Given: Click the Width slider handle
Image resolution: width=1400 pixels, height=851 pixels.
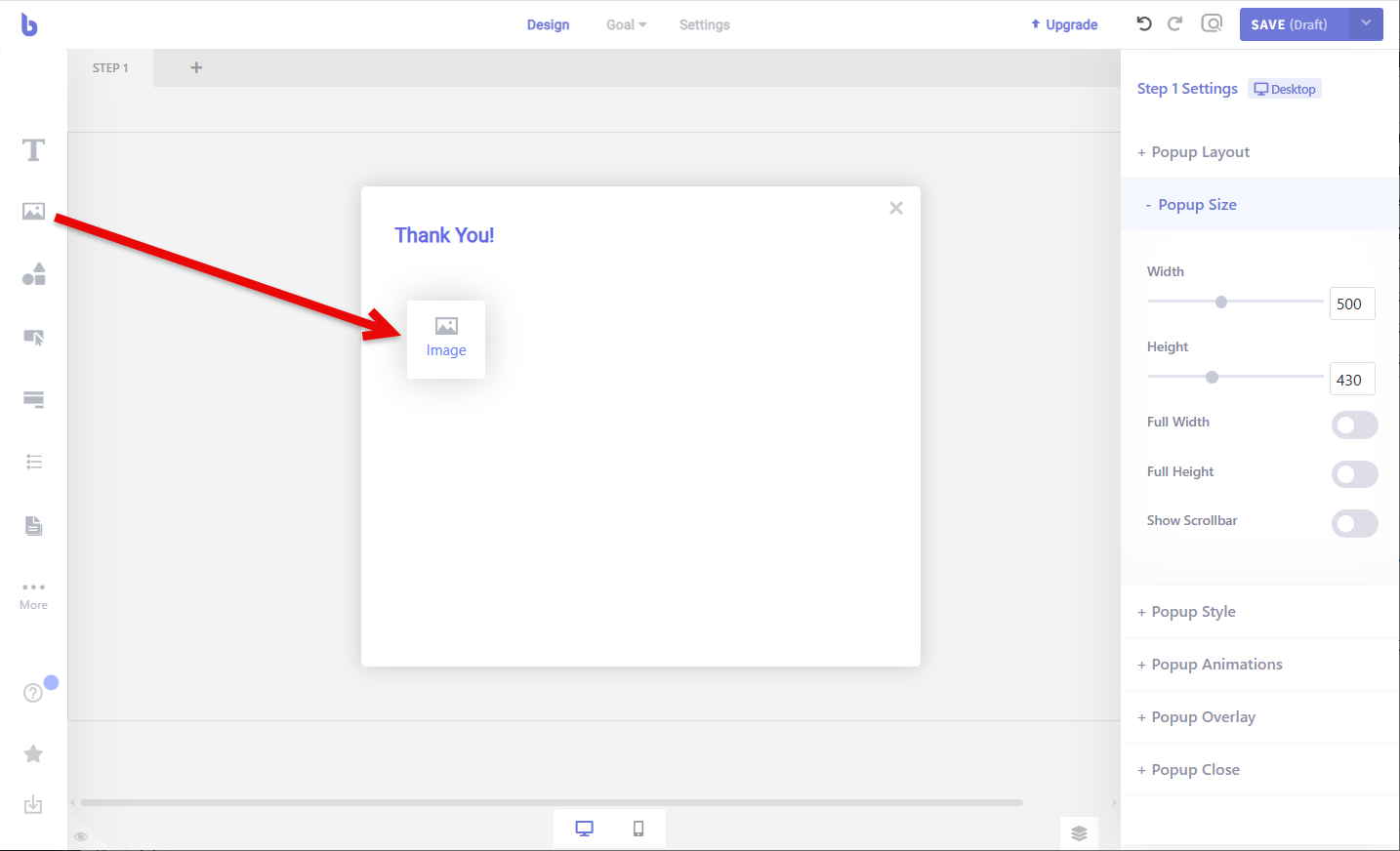Looking at the screenshot, I should click(1221, 302).
